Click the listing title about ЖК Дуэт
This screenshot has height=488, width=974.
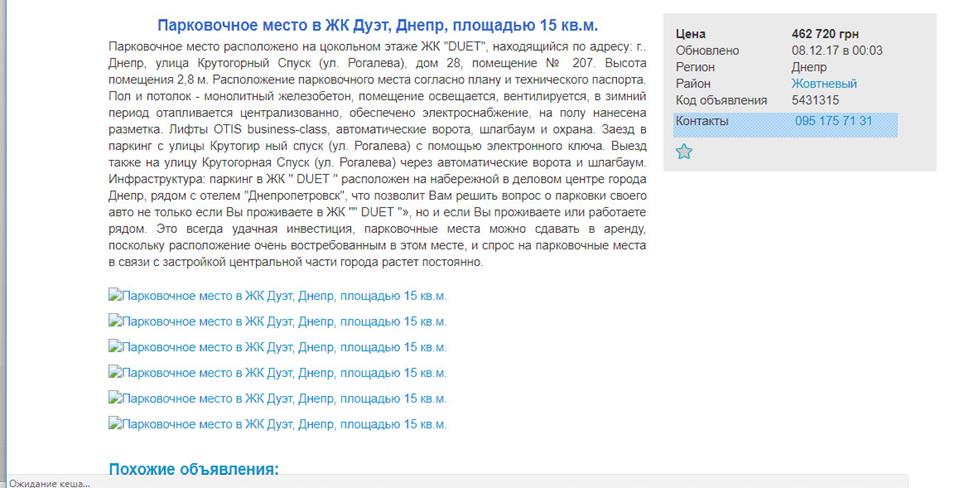point(377,25)
